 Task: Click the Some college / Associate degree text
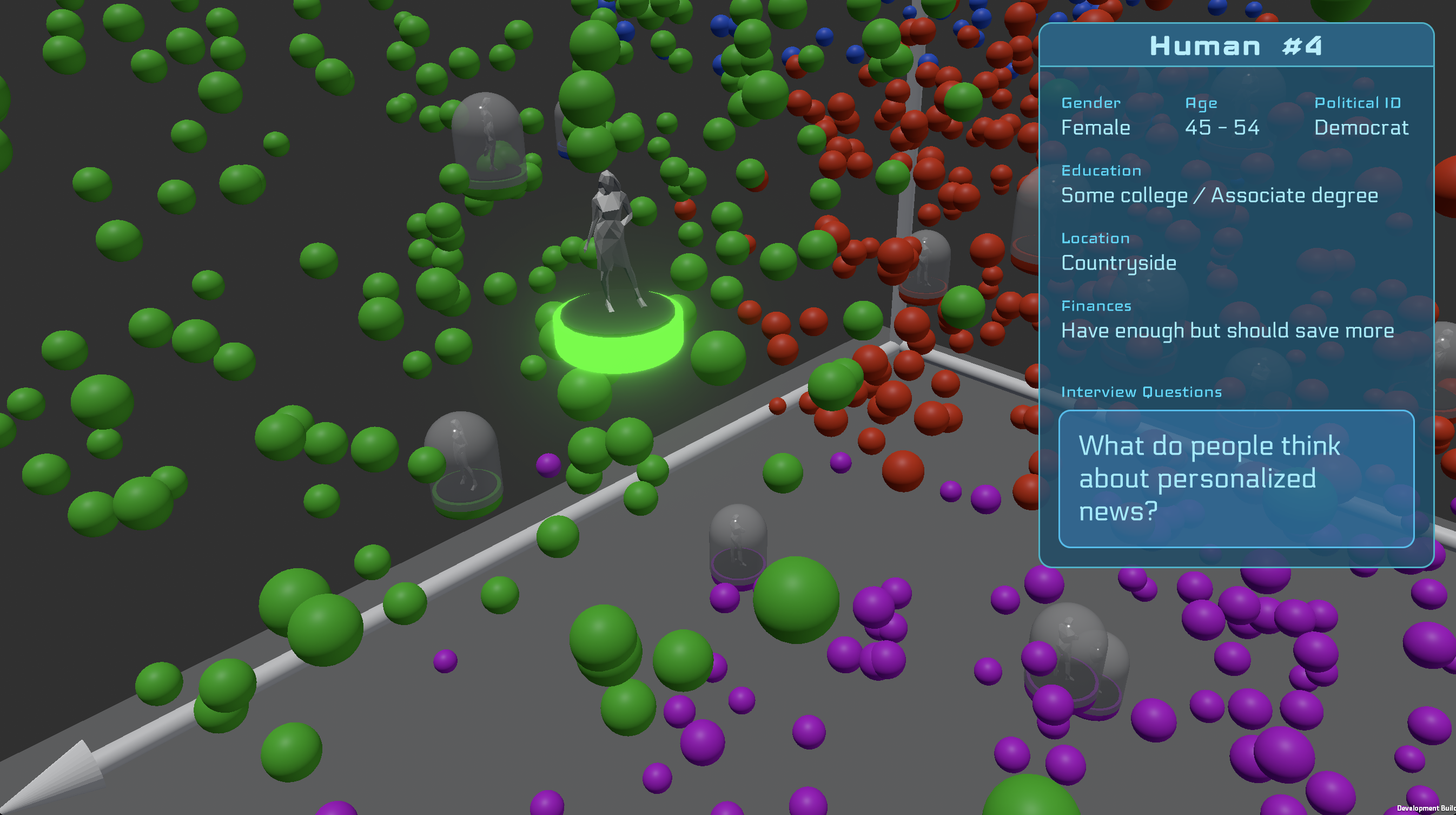click(x=1219, y=196)
